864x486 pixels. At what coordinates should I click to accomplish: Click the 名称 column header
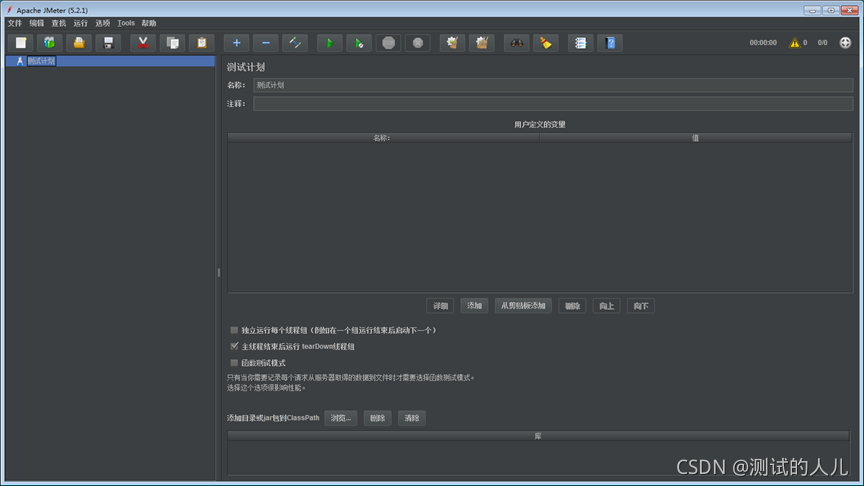pos(384,138)
